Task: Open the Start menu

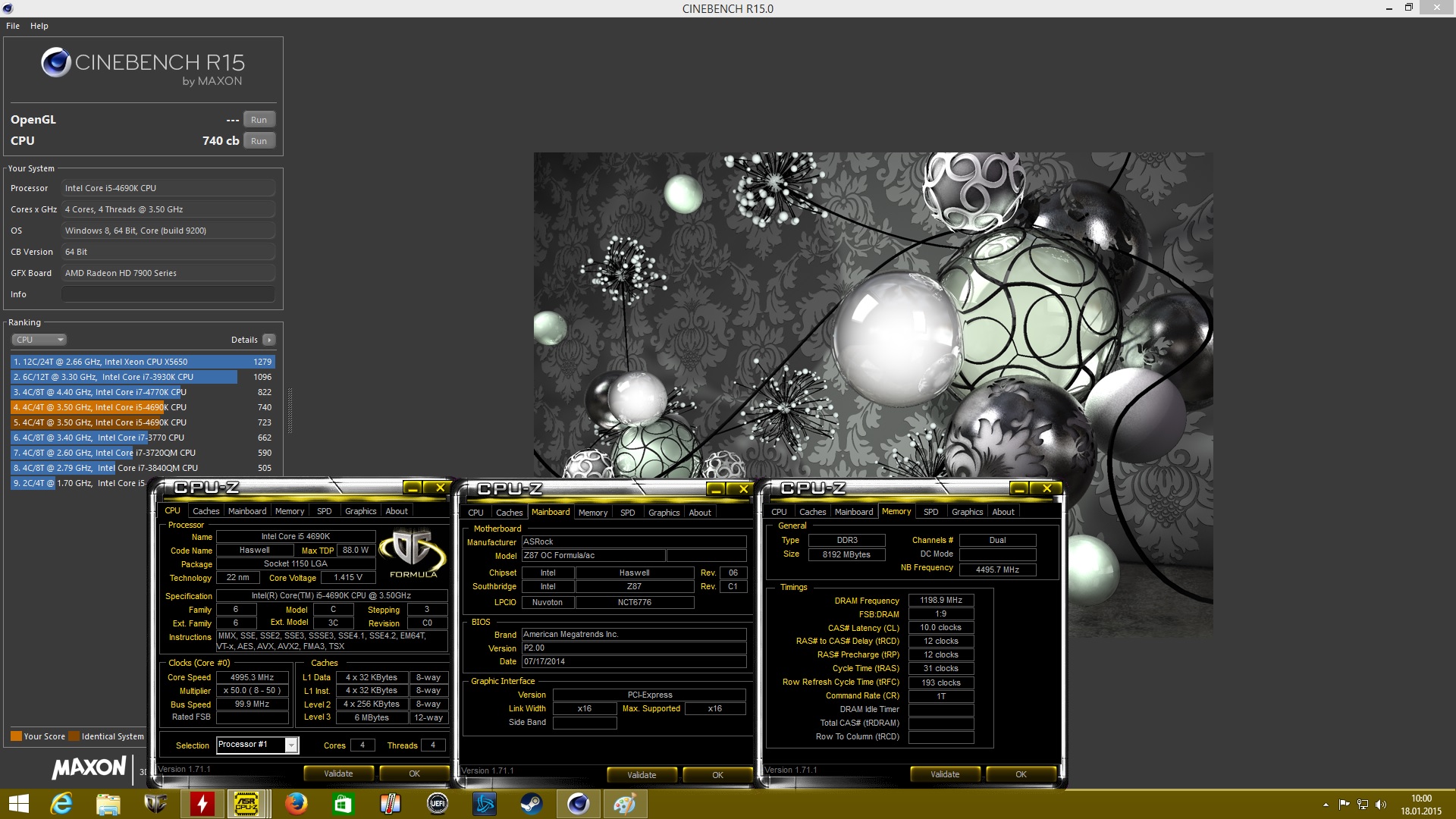Action: pos(18,804)
